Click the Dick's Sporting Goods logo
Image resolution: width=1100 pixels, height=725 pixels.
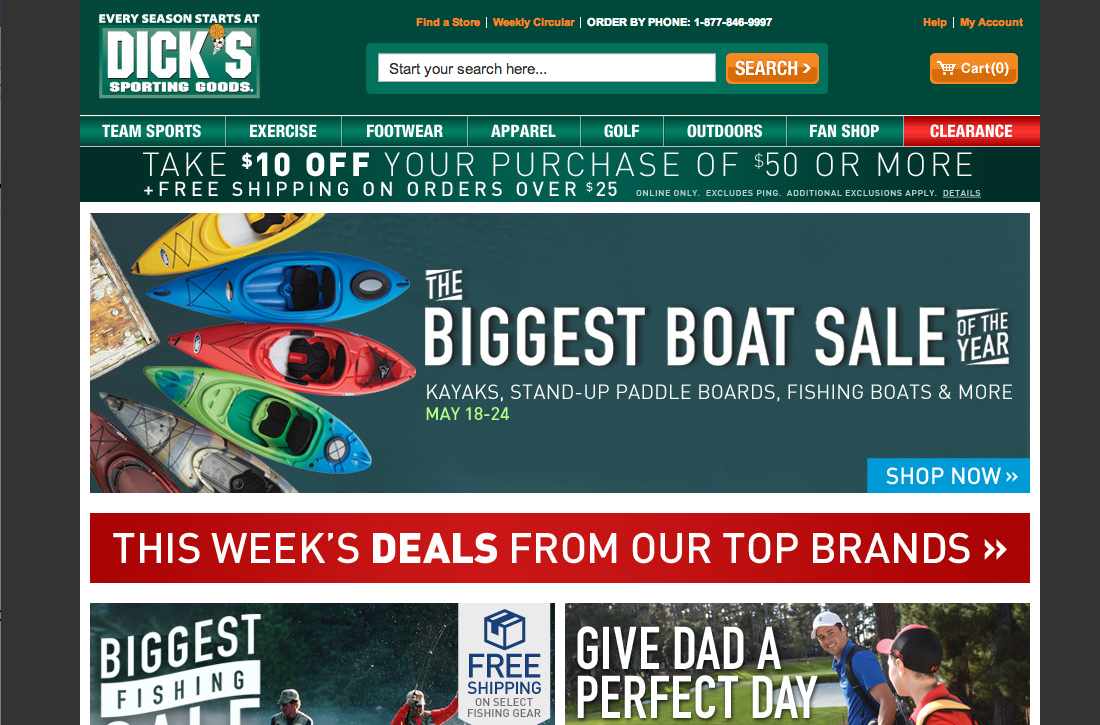[x=179, y=55]
